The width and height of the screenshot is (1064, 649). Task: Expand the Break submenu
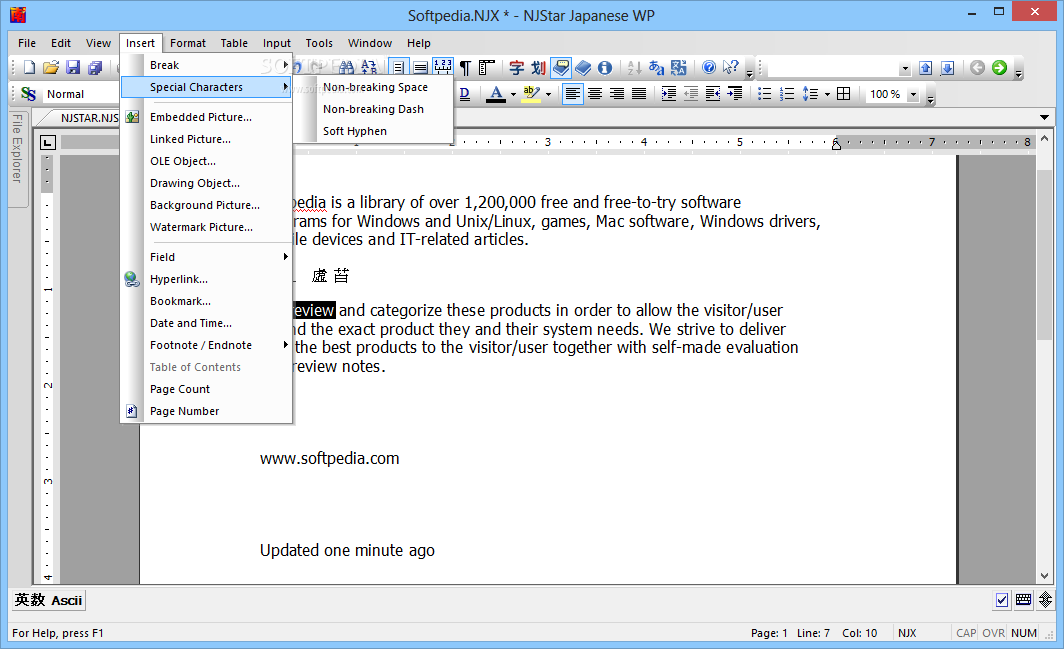pos(206,65)
